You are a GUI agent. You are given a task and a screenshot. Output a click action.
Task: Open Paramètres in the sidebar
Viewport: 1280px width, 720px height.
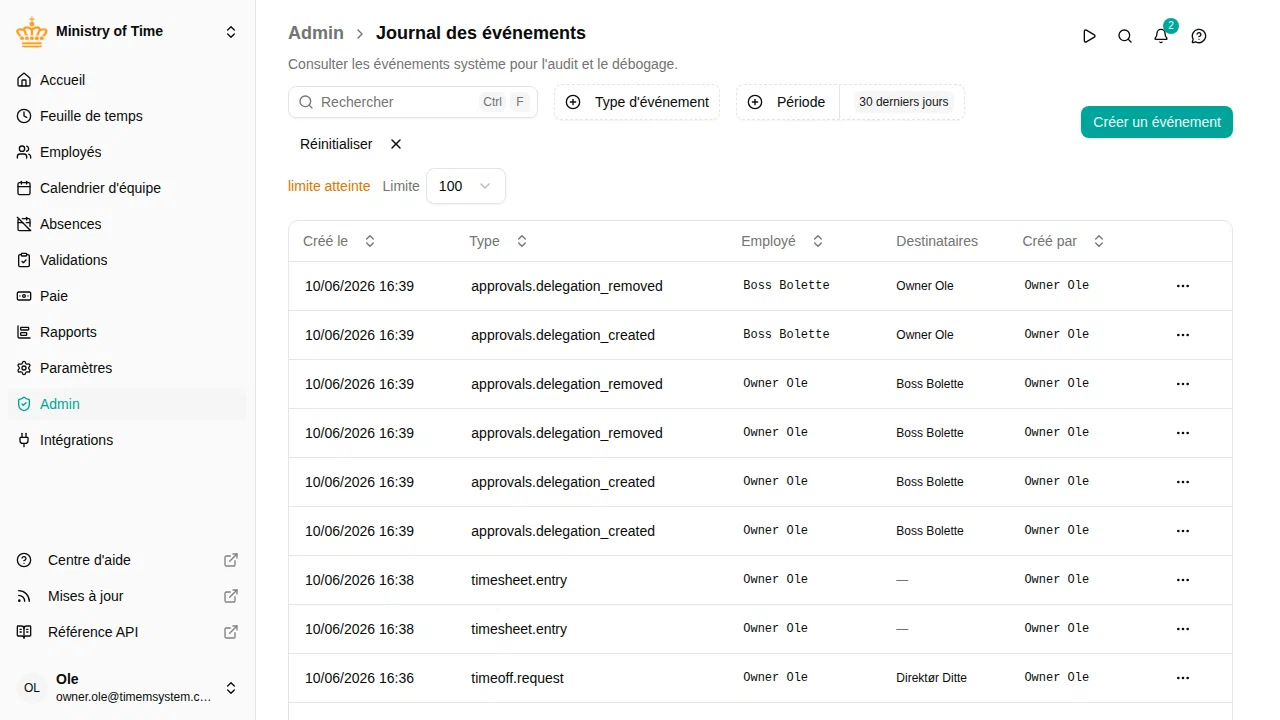(127, 368)
